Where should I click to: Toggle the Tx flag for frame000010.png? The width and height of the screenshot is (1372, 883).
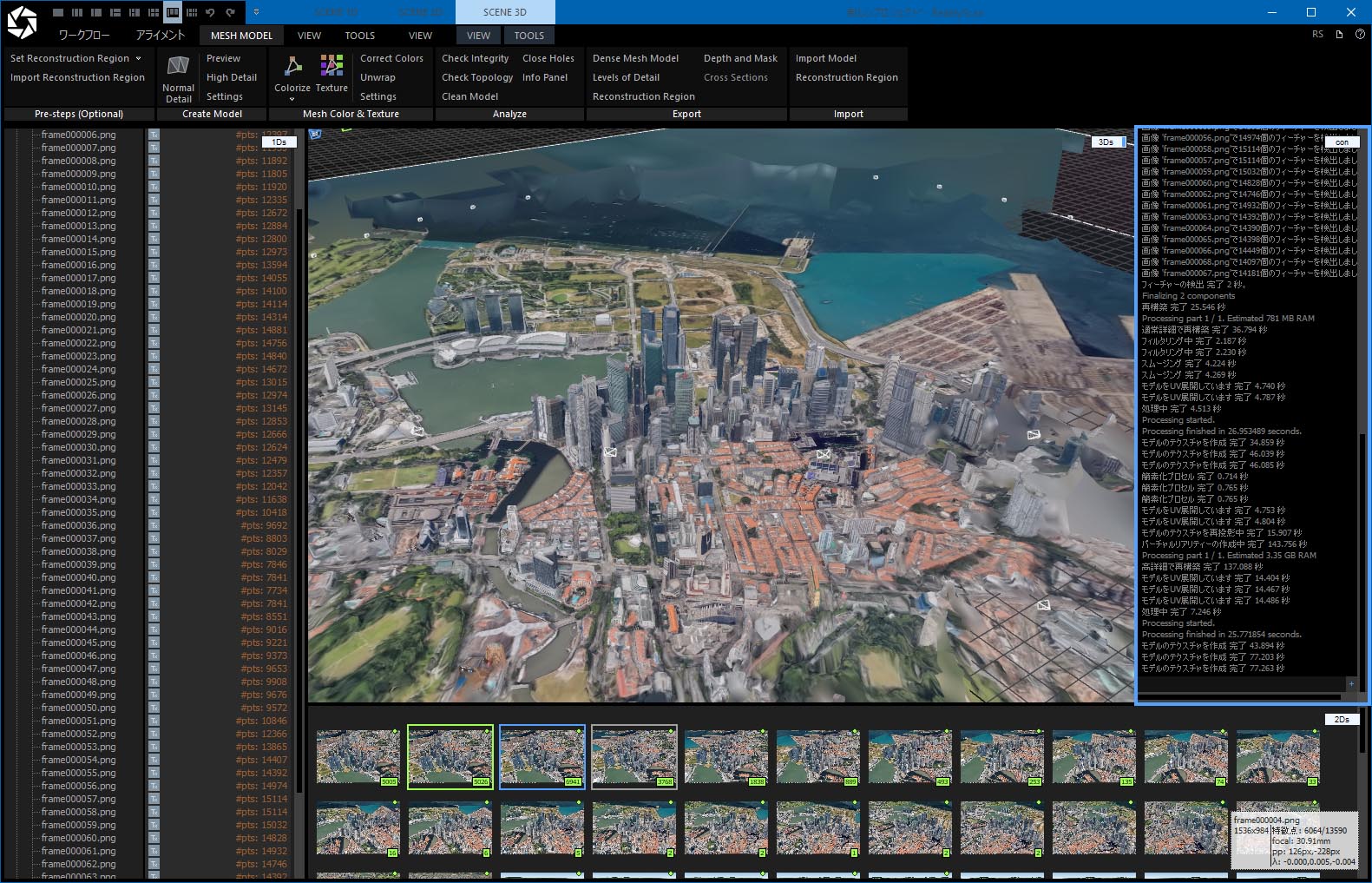coord(154,187)
